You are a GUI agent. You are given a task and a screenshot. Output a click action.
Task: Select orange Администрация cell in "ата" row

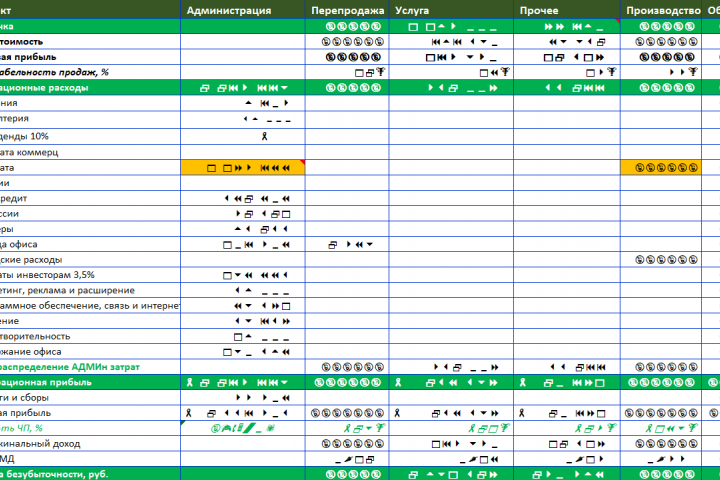[x=243, y=168]
